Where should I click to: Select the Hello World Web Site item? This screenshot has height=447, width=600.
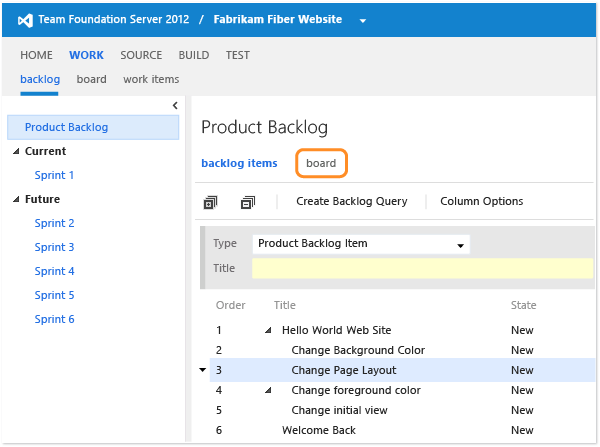coord(336,330)
